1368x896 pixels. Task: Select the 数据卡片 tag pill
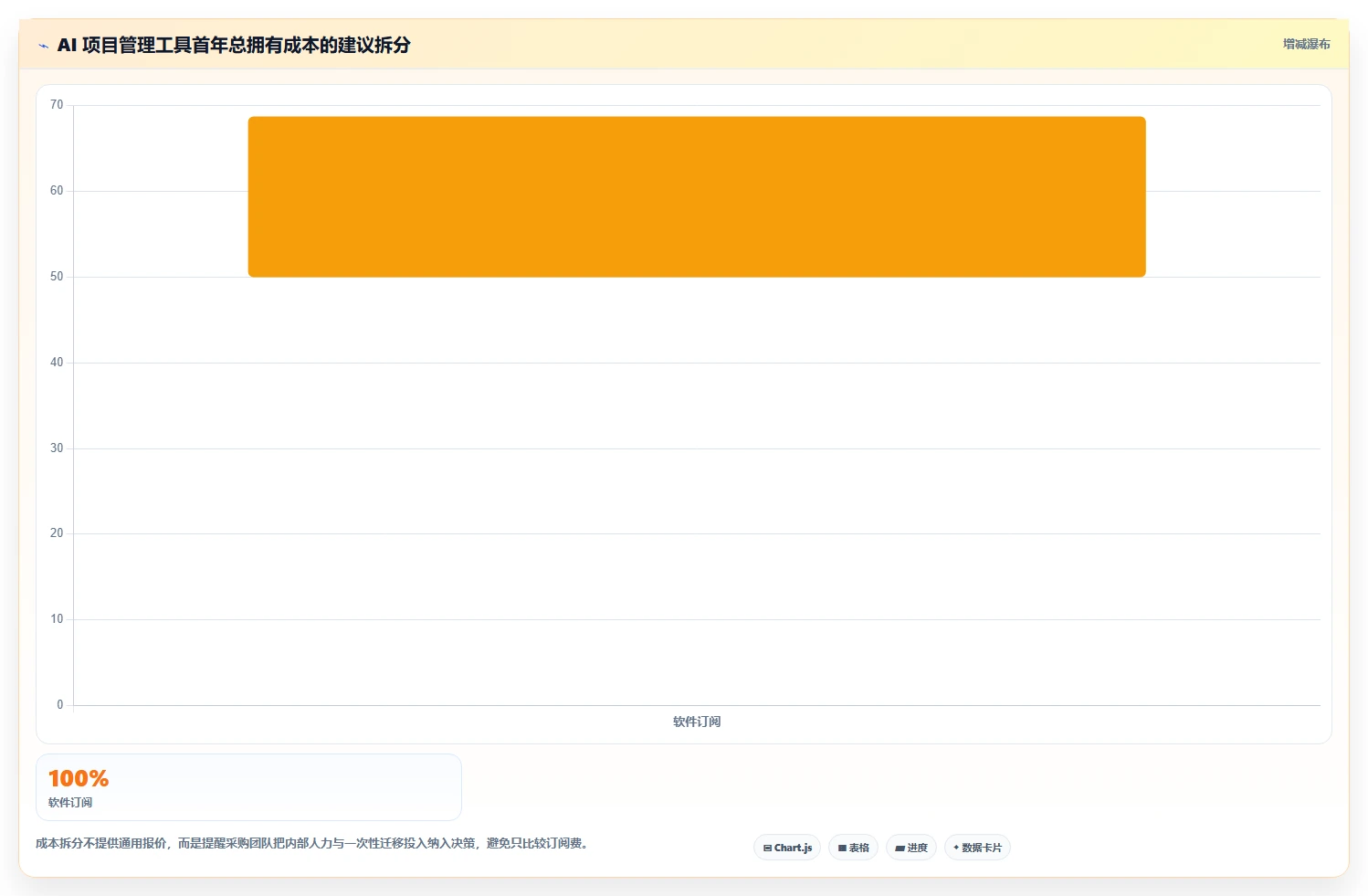[977, 848]
